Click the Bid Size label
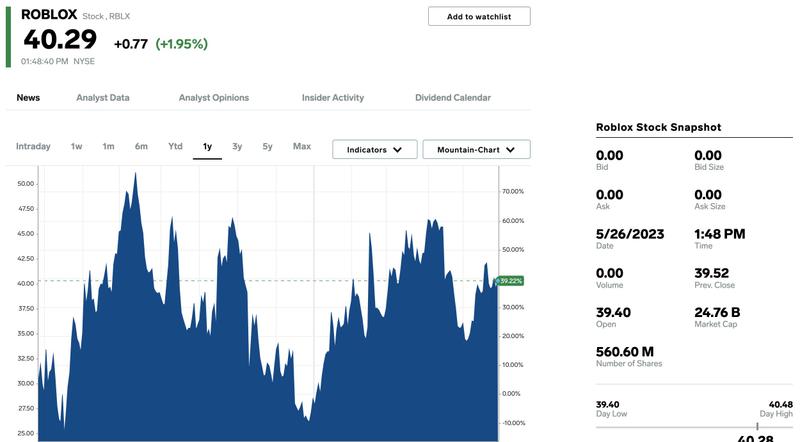800x442 pixels. pos(709,167)
